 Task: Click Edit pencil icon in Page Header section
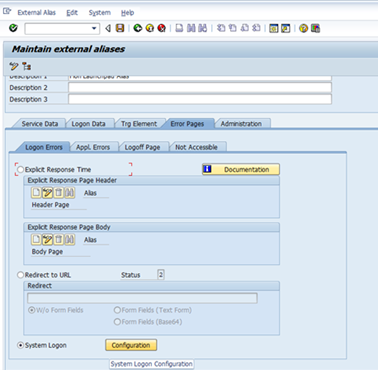[x=47, y=193]
